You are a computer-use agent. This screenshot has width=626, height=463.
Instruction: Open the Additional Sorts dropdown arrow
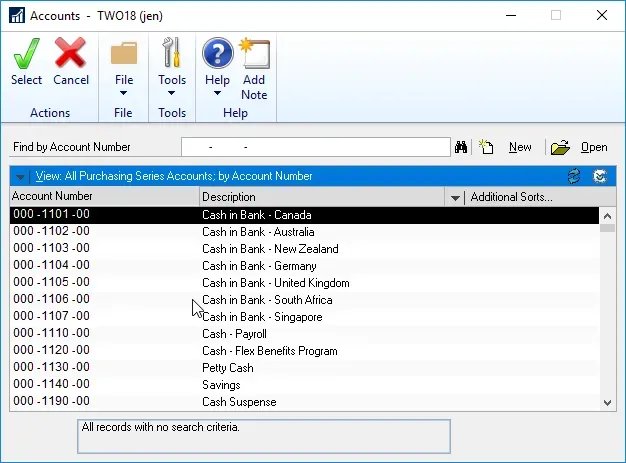[457, 197]
